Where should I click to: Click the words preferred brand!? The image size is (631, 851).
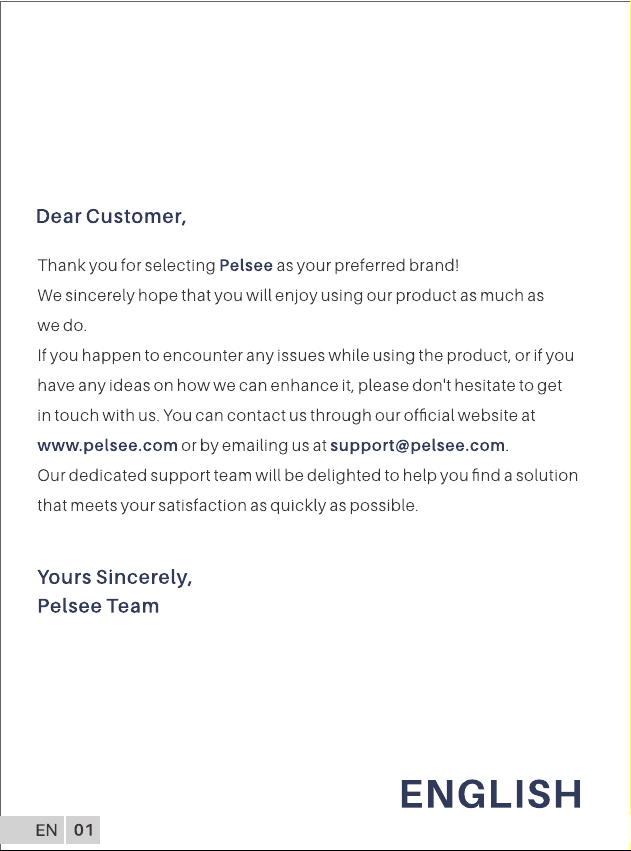coord(397,265)
